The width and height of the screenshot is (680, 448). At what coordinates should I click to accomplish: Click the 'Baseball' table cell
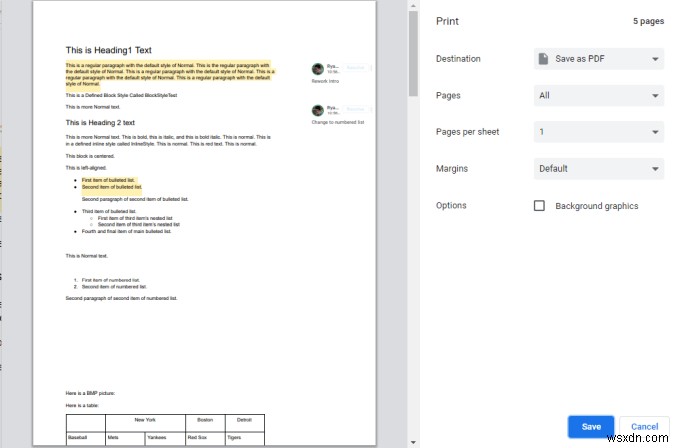point(85,438)
